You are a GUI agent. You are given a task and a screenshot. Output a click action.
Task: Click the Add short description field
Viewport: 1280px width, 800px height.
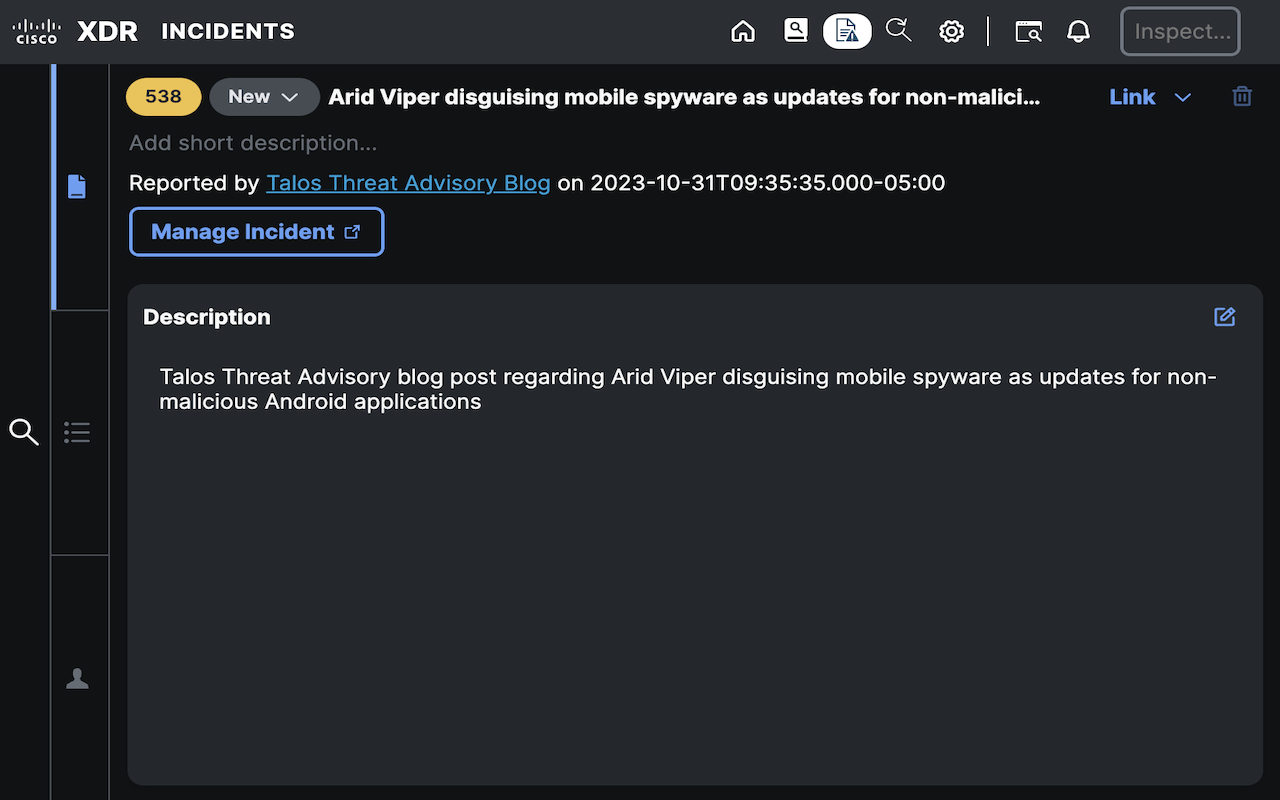click(253, 143)
